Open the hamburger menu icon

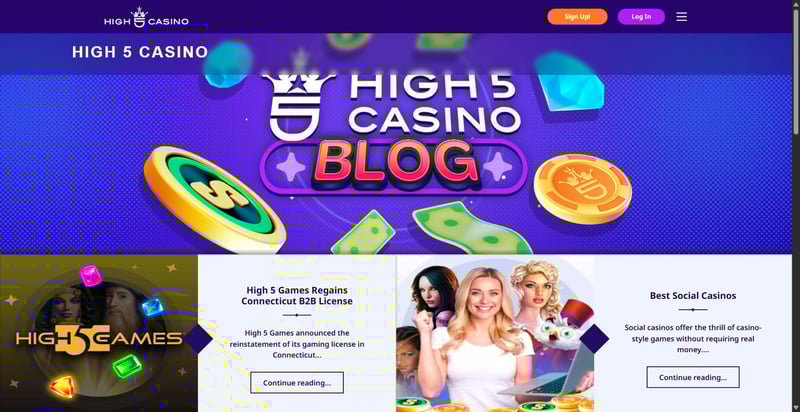pos(682,17)
